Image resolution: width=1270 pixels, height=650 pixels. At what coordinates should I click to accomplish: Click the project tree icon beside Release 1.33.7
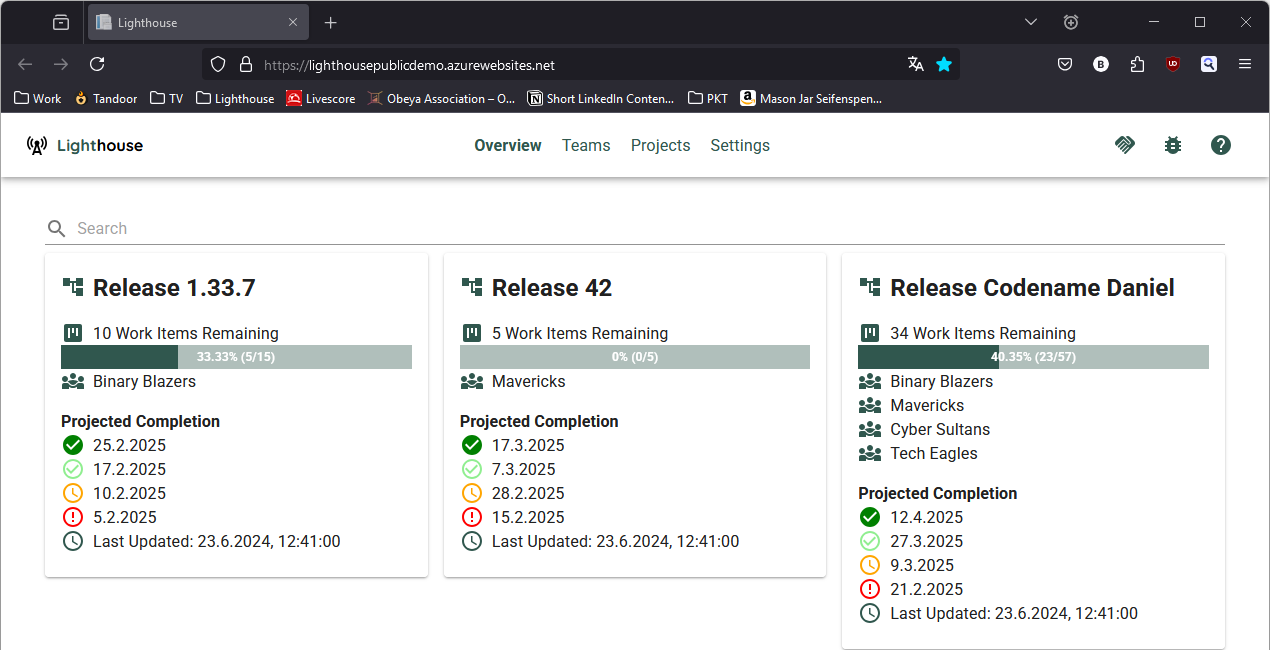coord(73,287)
